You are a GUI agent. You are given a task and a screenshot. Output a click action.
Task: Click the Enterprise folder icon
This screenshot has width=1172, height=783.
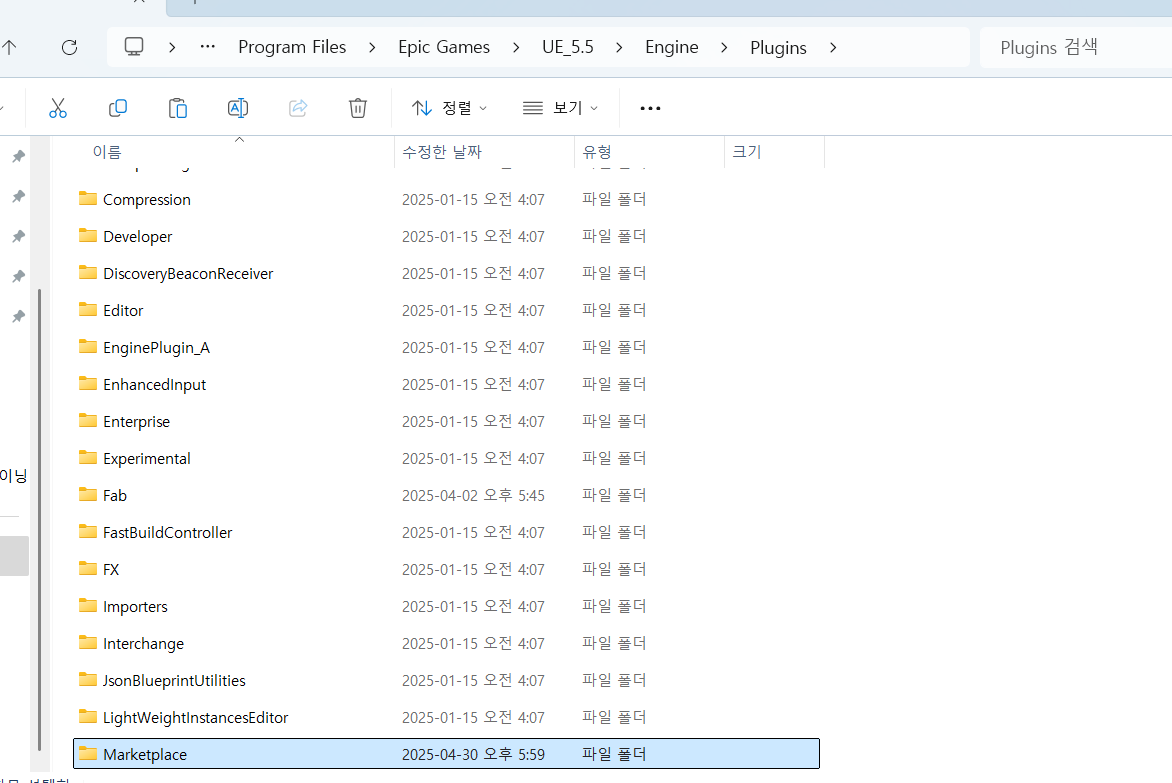(88, 421)
